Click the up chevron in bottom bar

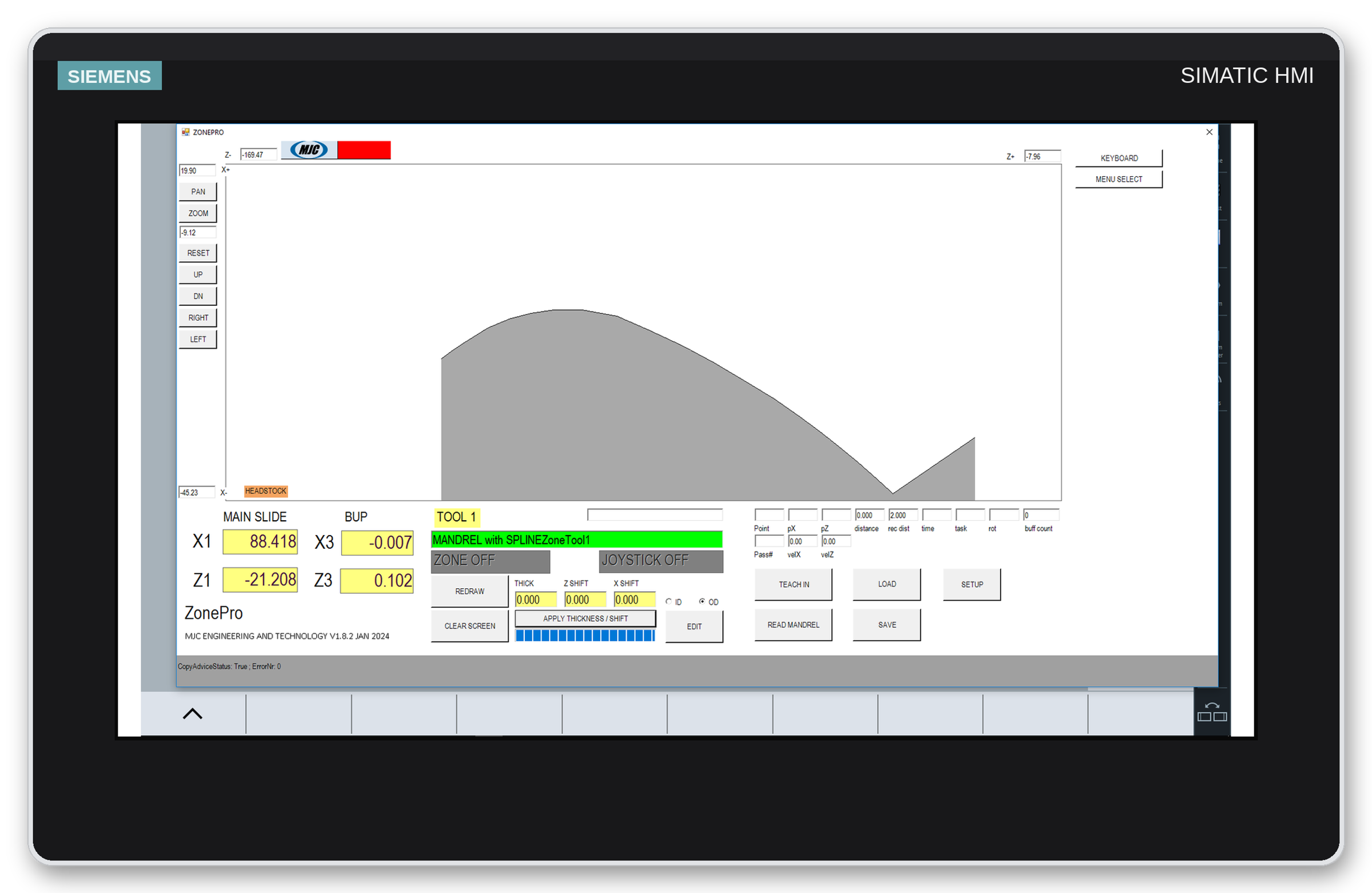tap(193, 713)
